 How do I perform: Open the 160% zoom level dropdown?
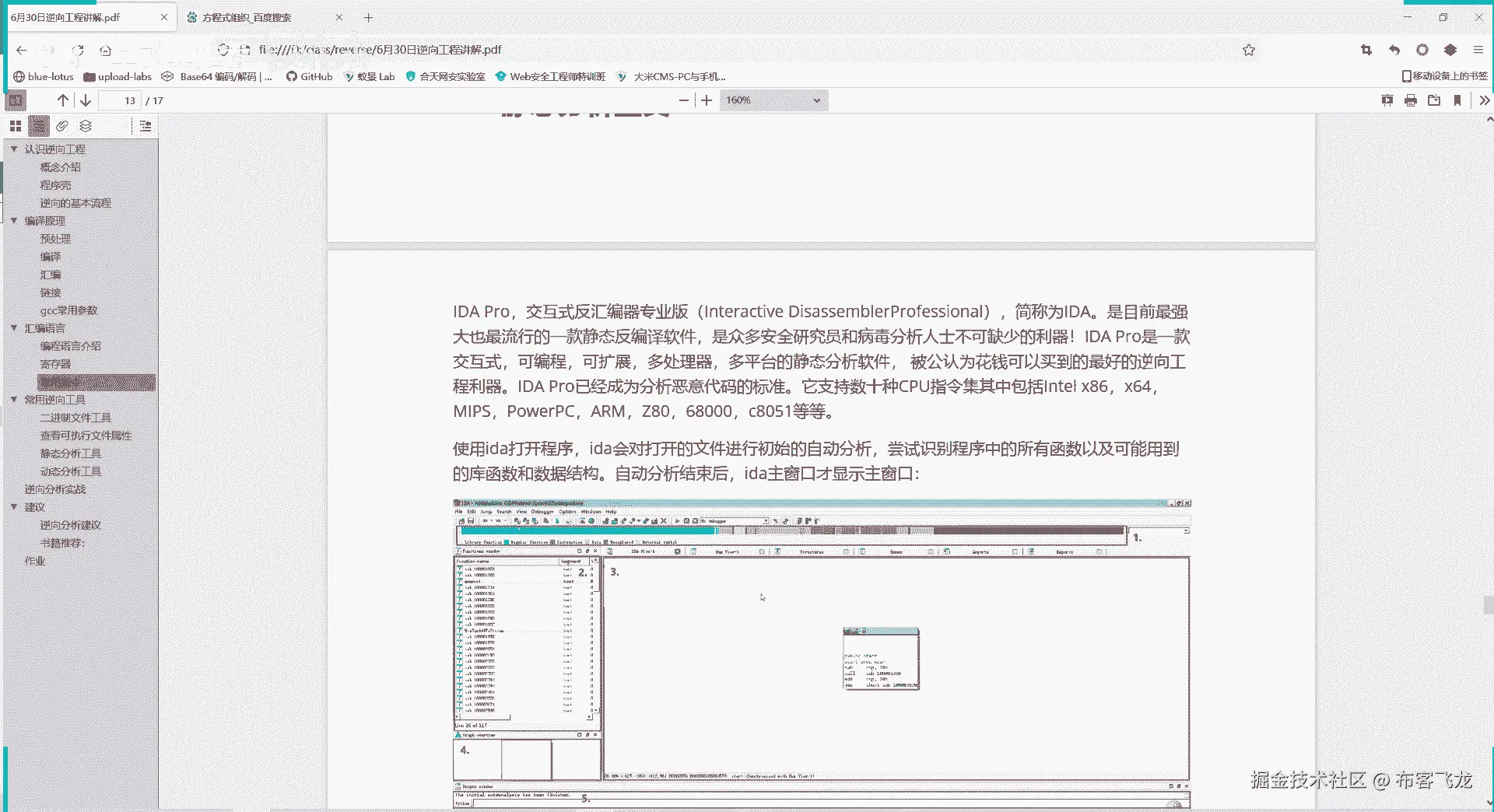point(773,100)
